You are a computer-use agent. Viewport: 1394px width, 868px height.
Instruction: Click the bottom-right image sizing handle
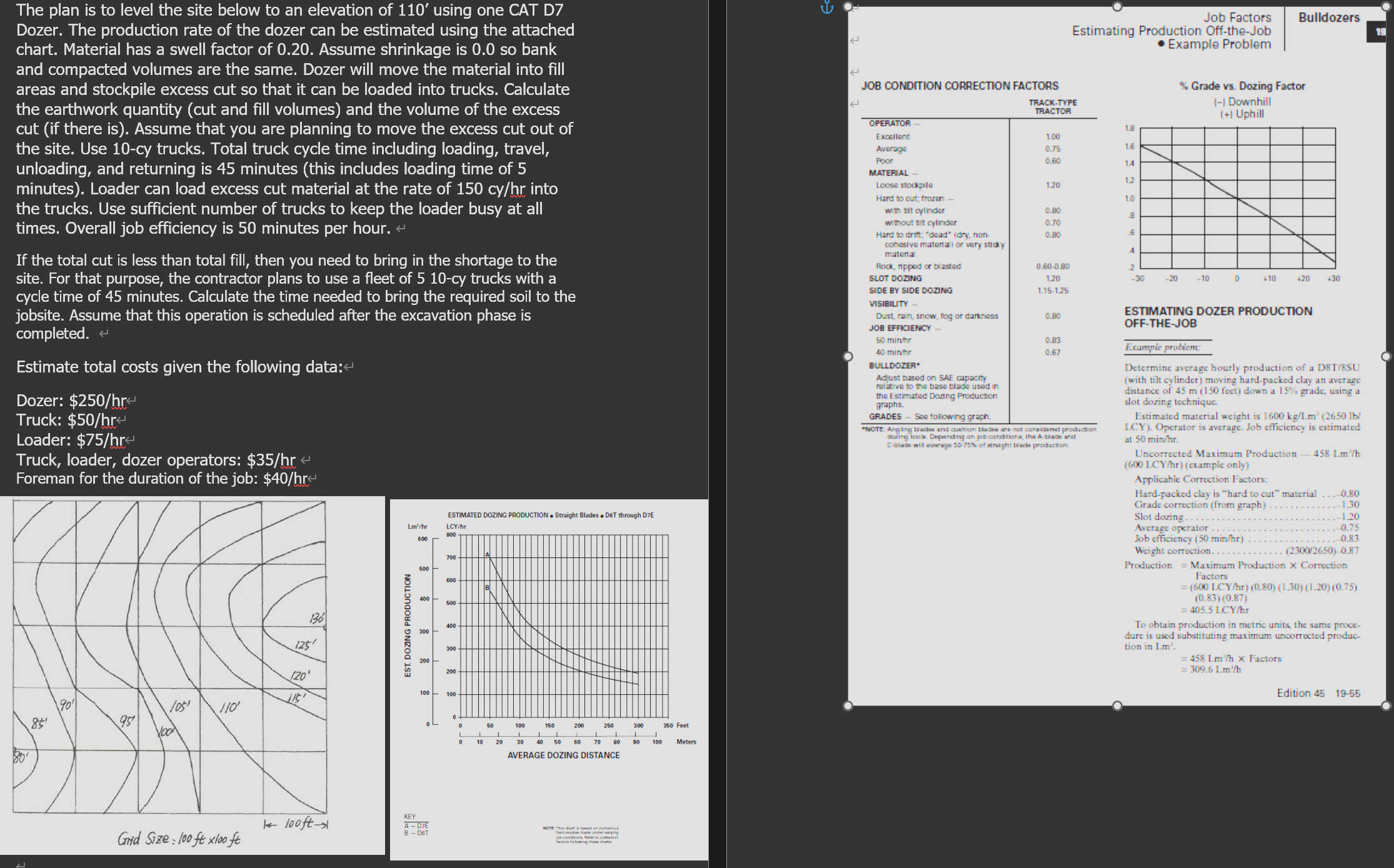(x=1386, y=706)
